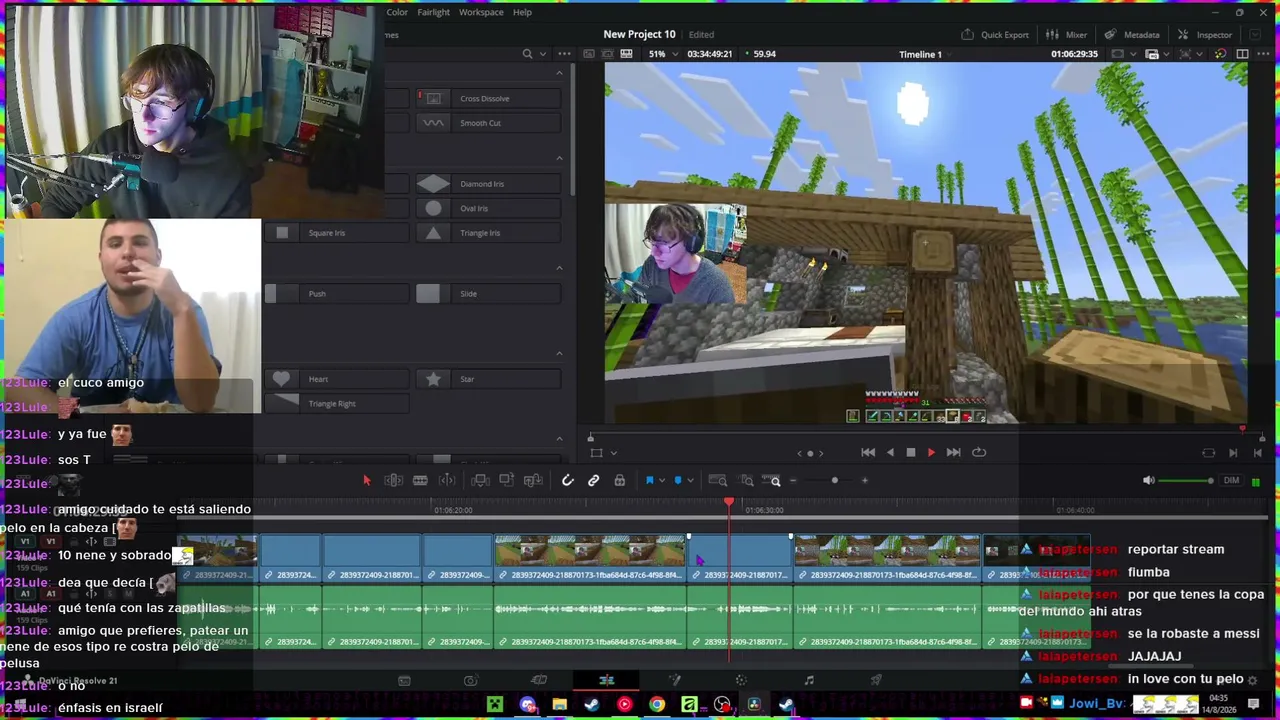Choose the Star shape transition icon

click(x=433, y=379)
